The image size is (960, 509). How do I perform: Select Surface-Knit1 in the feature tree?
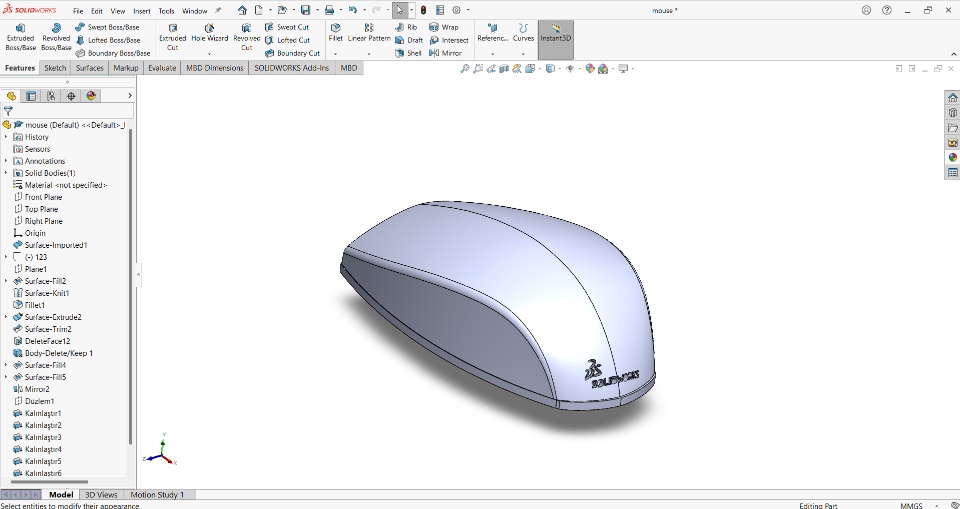click(46, 293)
